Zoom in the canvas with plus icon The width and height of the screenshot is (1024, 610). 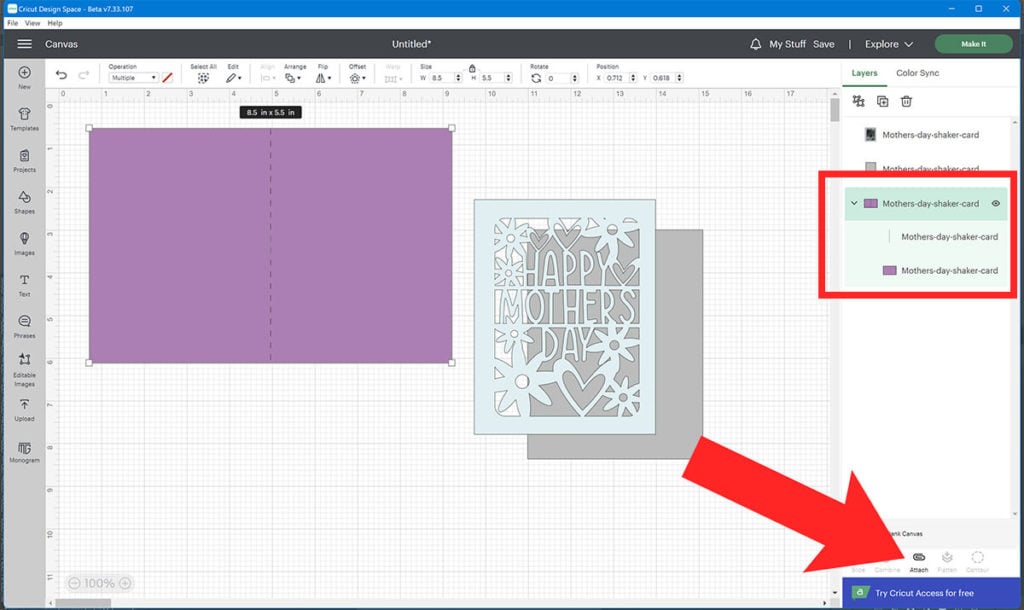(125, 583)
